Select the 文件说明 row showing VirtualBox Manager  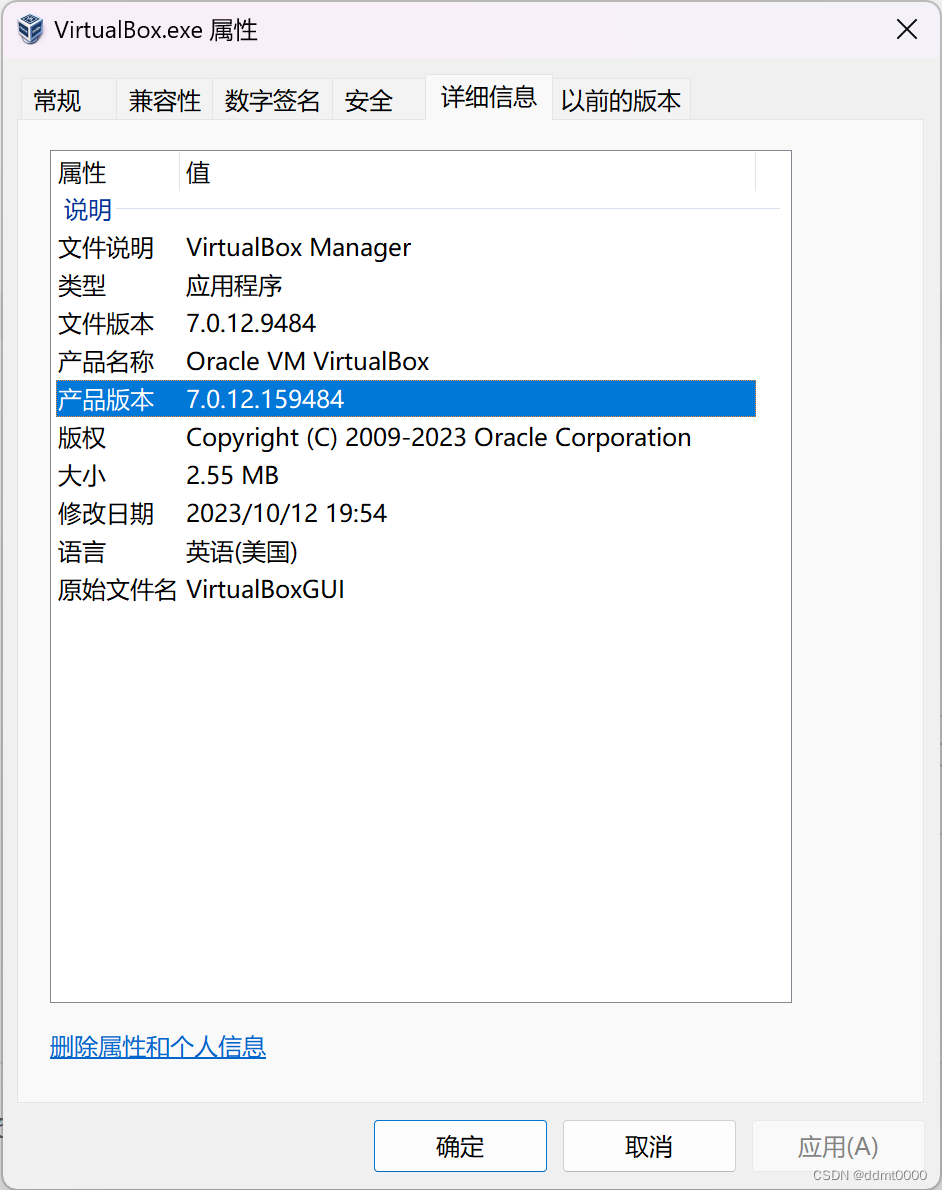click(300, 247)
